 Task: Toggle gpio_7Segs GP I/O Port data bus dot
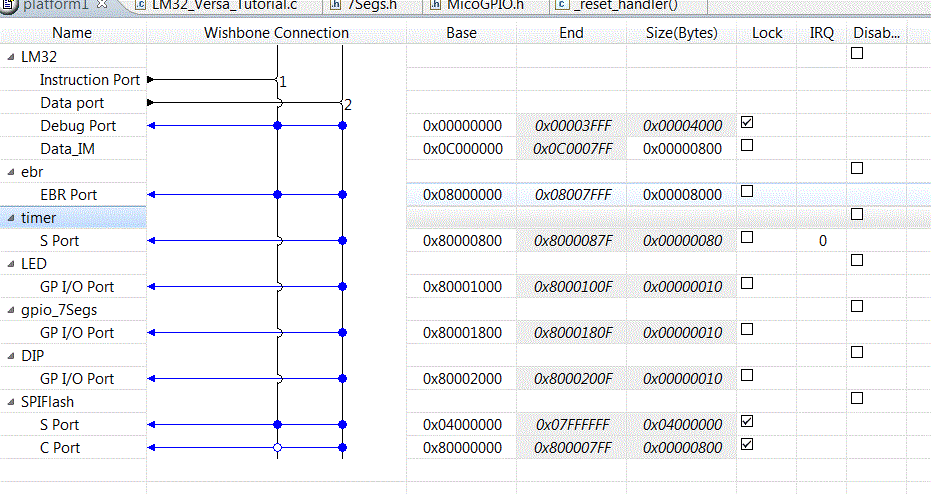point(343,332)
